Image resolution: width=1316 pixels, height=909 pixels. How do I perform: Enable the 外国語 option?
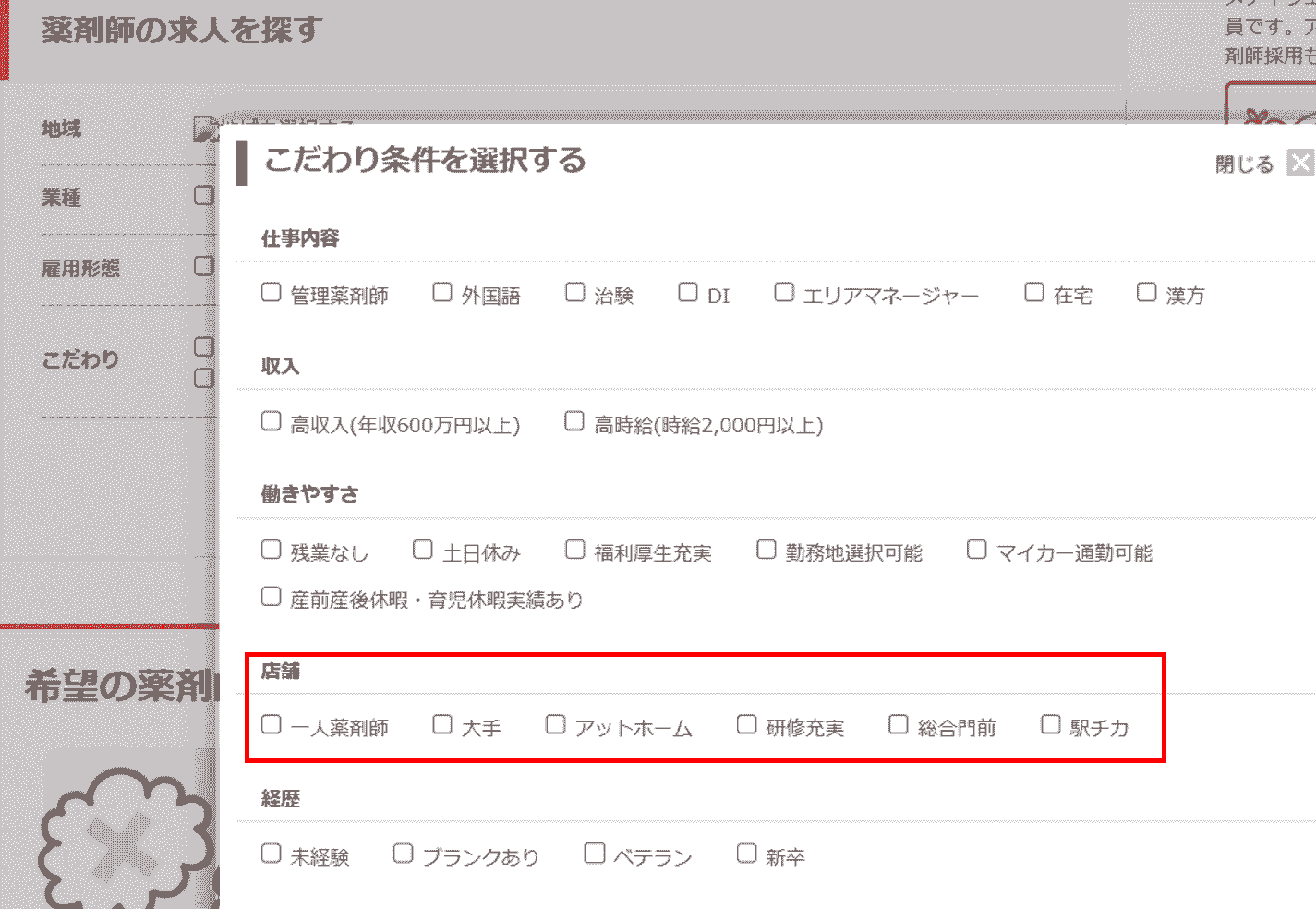point(442,293)
